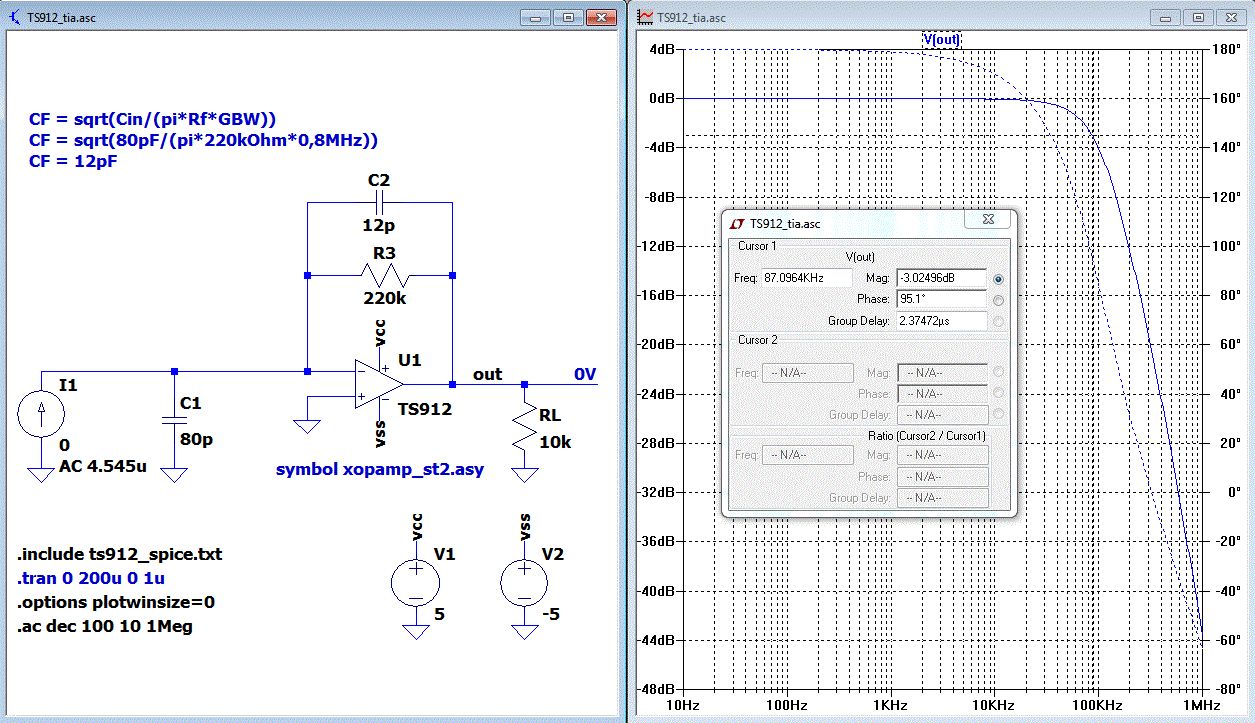Click the Cursor 1 Freq field

tap(807, 278)
